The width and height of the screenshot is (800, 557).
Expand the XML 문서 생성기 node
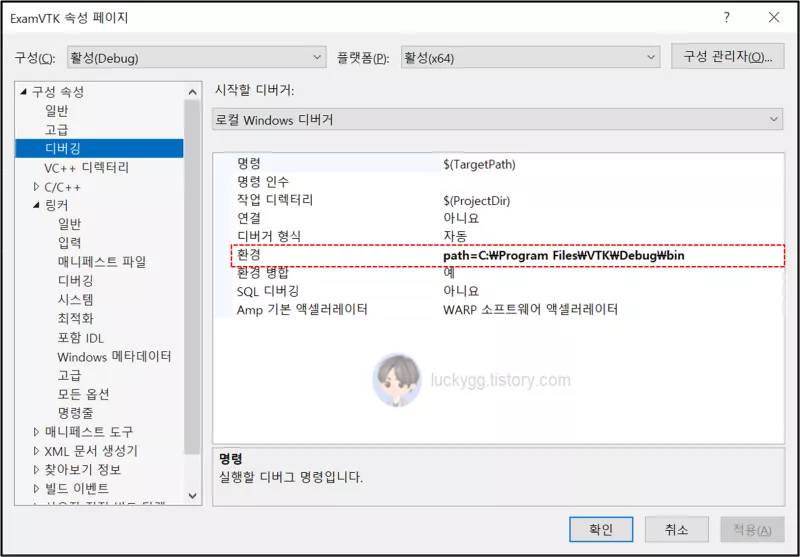click(36, 451)
